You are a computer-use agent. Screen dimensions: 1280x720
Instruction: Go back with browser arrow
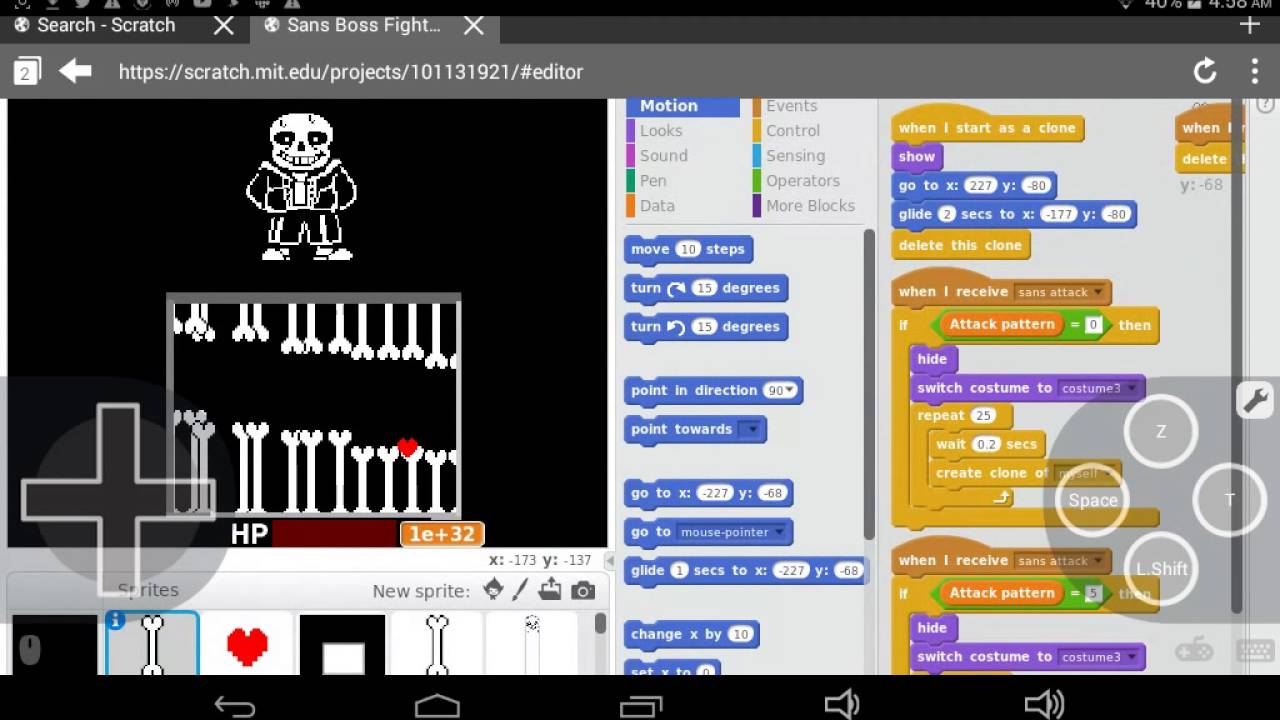(x=75, y=71)
